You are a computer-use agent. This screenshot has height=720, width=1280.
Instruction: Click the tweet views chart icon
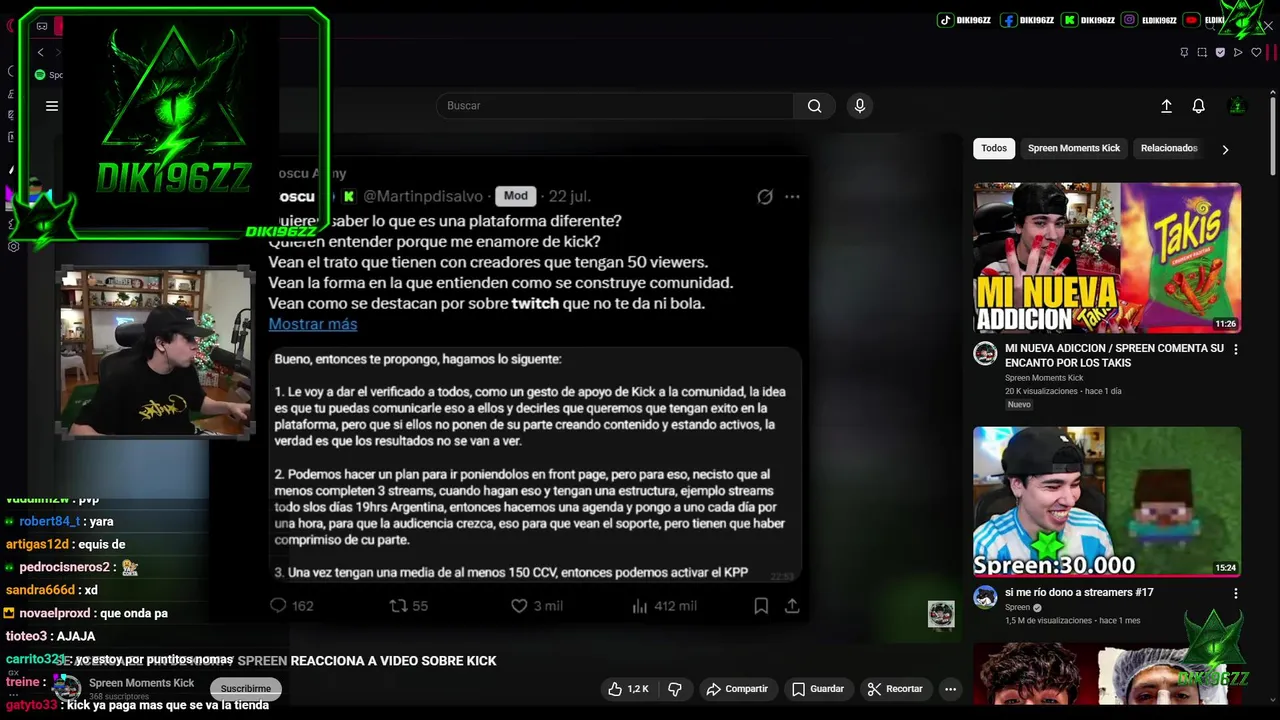coord(640,605)
